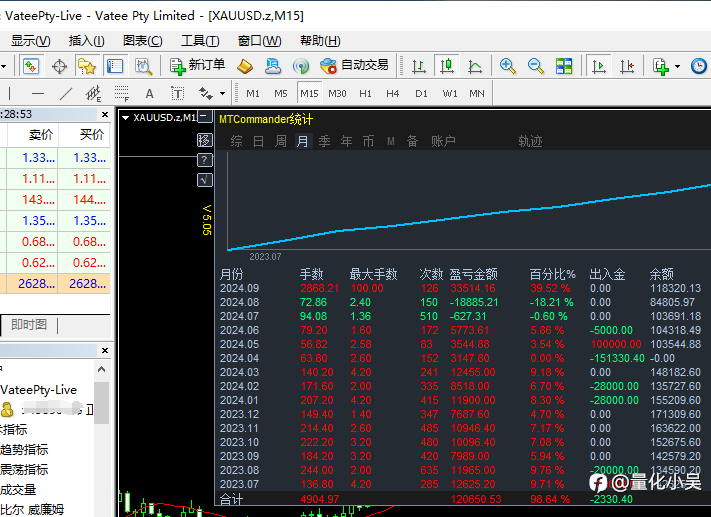Screen dimensions: 711x517
Task: Toggle the 自动交易 auto trading button
Action: 354,66
